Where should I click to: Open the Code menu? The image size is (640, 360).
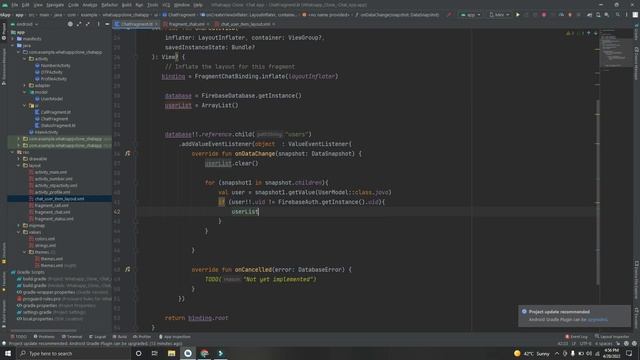[x=73, y=5]
